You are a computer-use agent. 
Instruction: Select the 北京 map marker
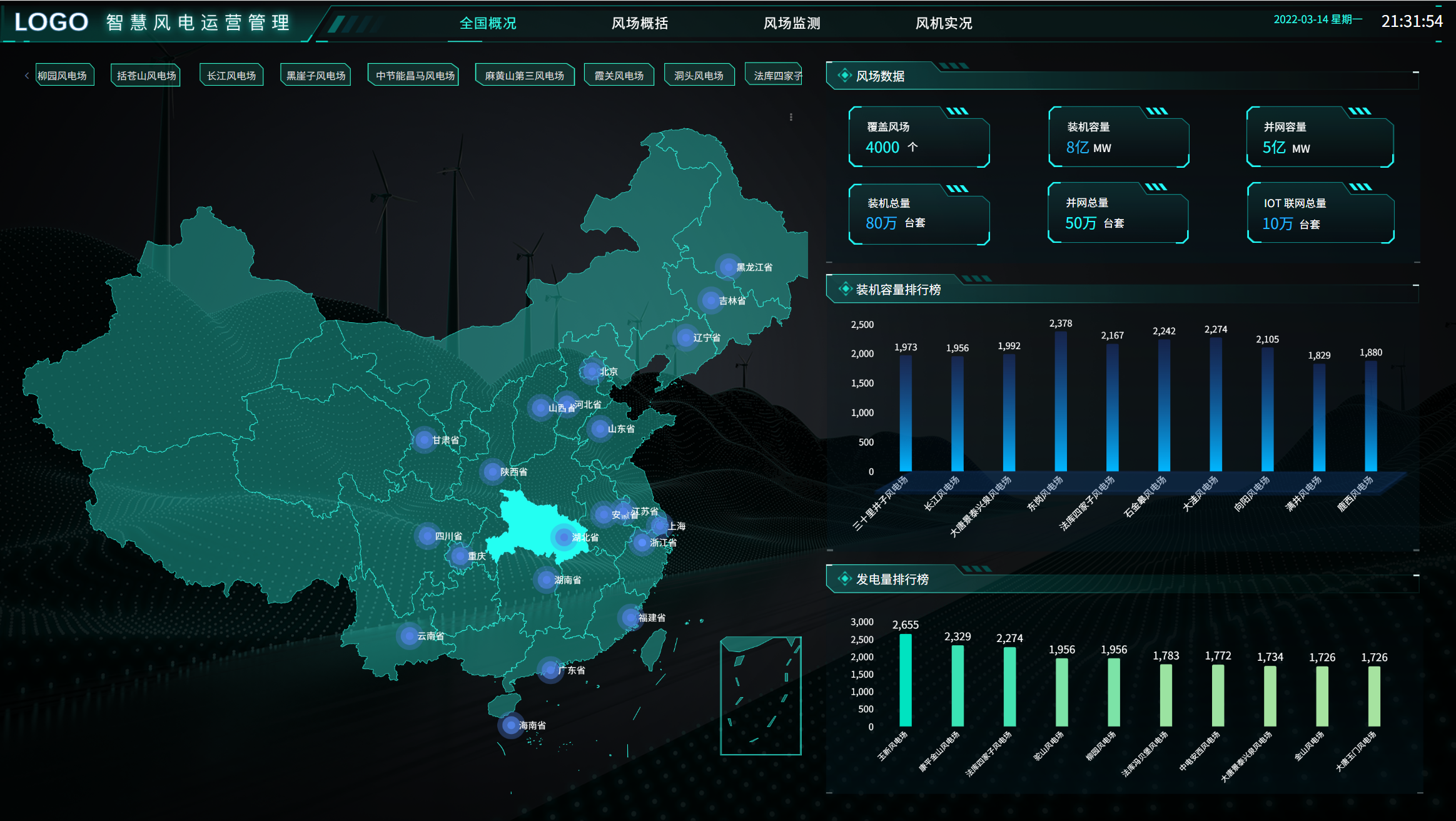591,372
